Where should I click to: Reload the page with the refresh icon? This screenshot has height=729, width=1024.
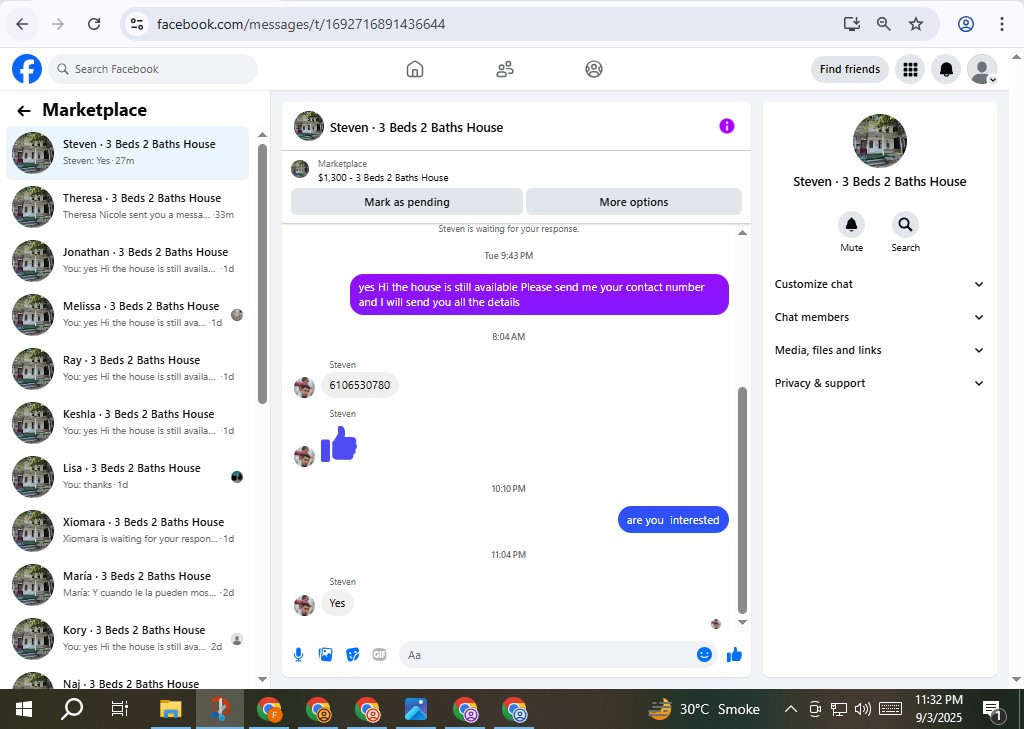[x=94, y=24]
